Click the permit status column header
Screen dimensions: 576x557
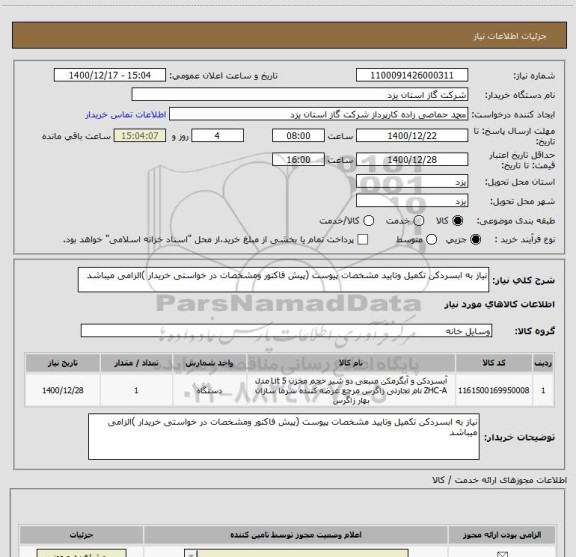click(x=296, y=535)
